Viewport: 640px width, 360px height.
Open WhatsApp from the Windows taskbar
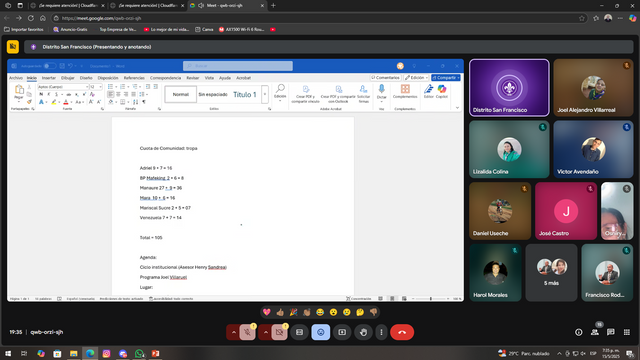click(139, 353)
